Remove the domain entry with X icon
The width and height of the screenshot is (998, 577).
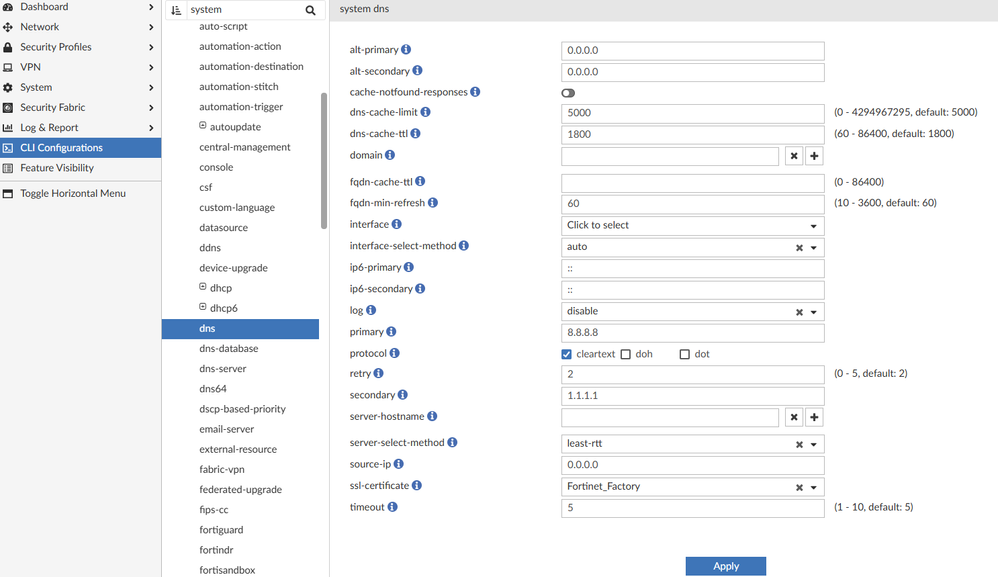tap(793, 156)
